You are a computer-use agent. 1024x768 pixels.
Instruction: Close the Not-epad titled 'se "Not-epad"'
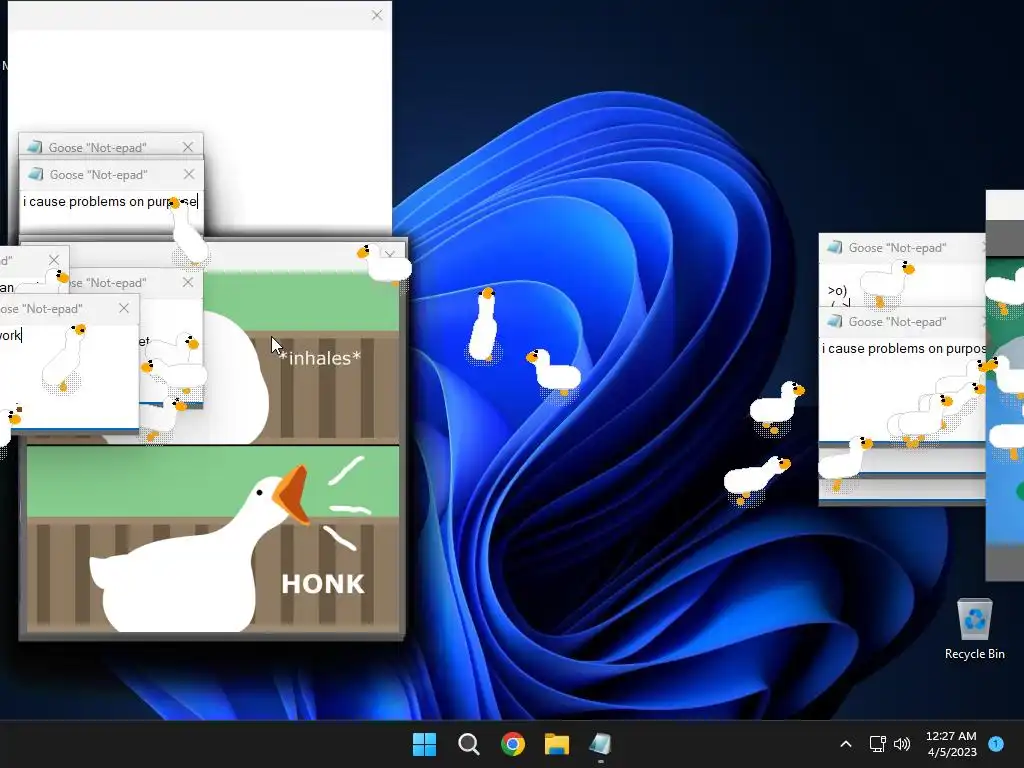click(x=188, y=282)
